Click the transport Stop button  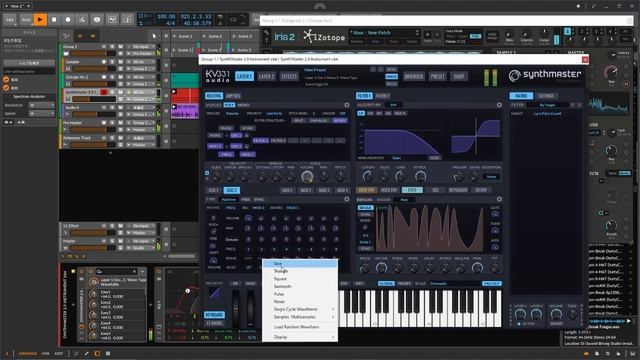click(x=54, y=20)
